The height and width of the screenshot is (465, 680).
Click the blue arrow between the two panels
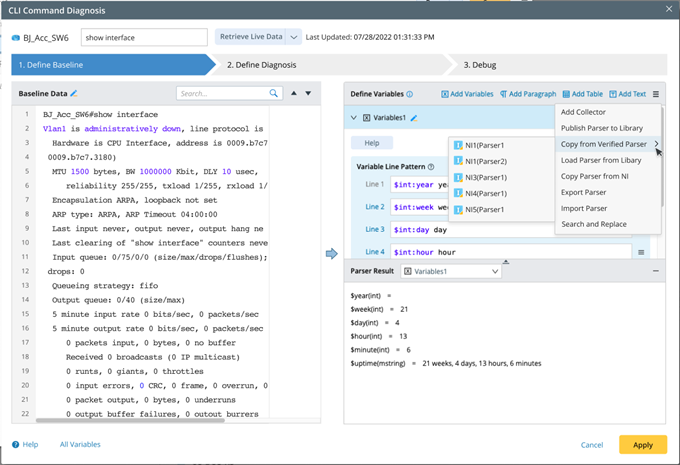pyautogui.click(x=331, y=253)
